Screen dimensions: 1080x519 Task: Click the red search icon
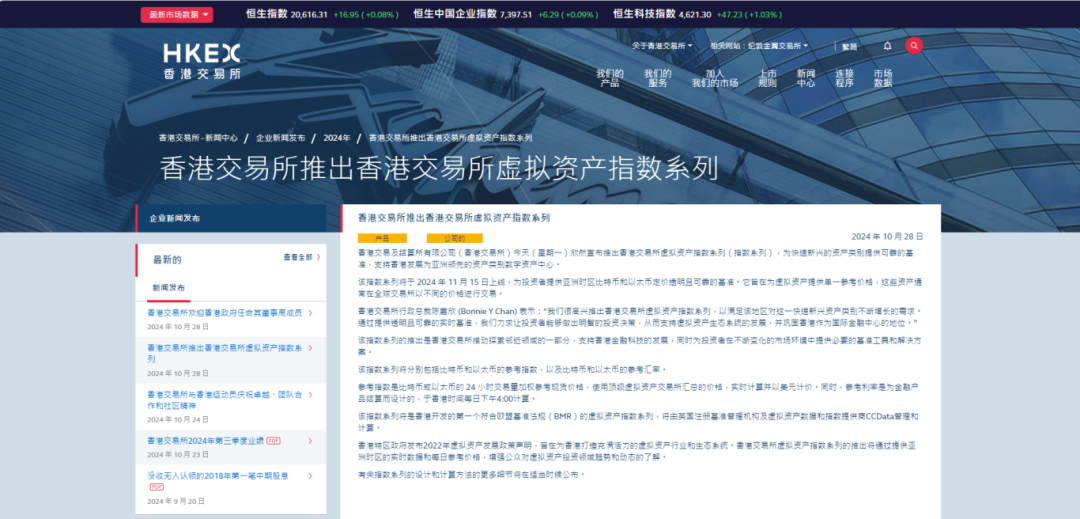click(914, 45)
